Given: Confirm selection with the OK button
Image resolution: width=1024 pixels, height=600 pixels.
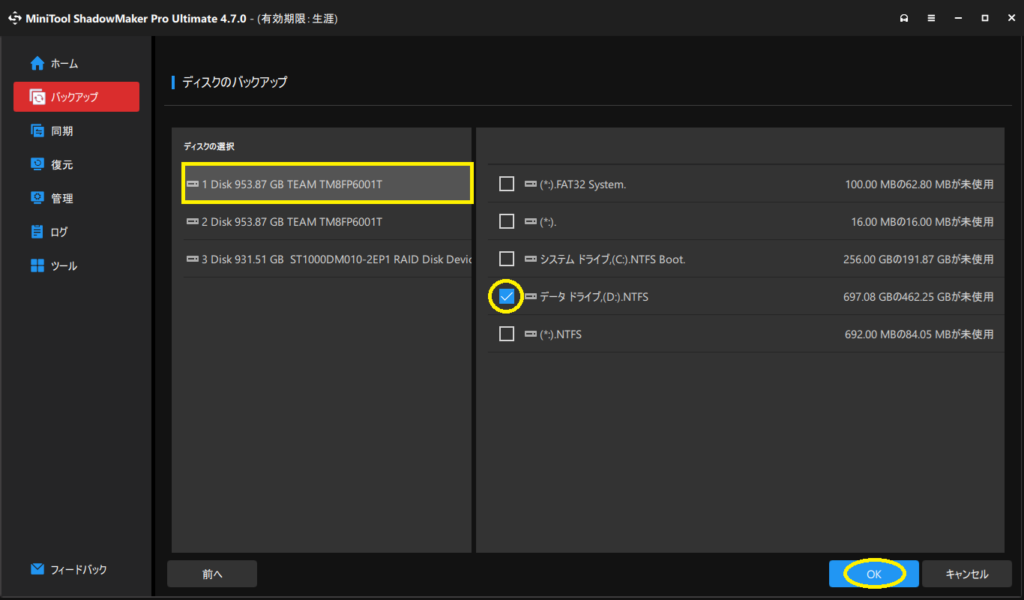Looking at the screenshot, I should 874,574.
